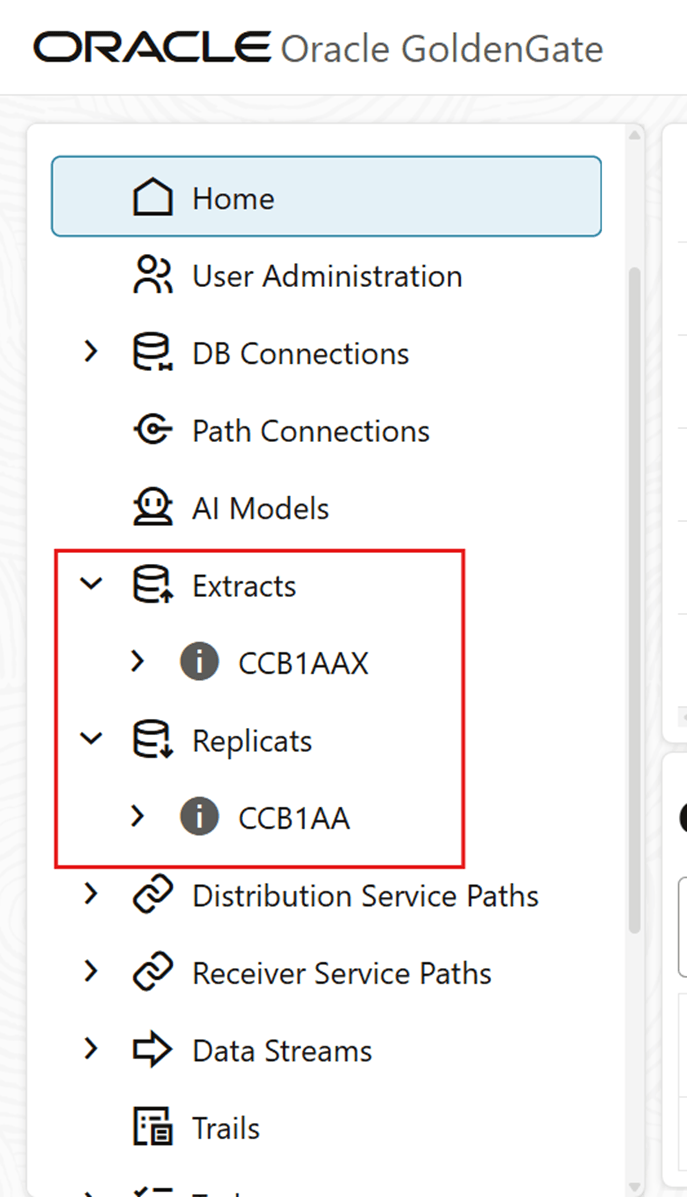687x1197 pixels.
Task: Click the Home icon in sidebar
Action: [152, 197]
